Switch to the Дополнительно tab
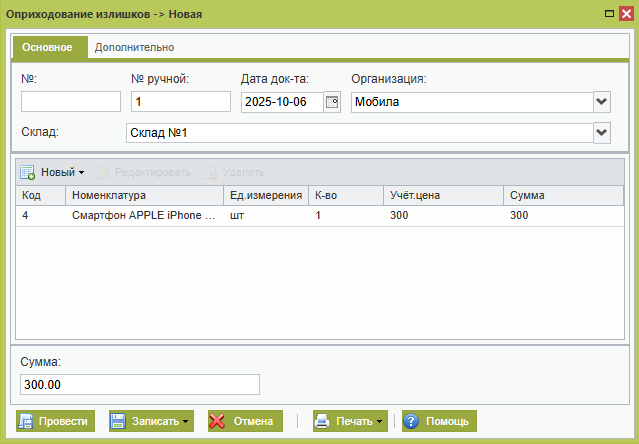 pos(134,47)
